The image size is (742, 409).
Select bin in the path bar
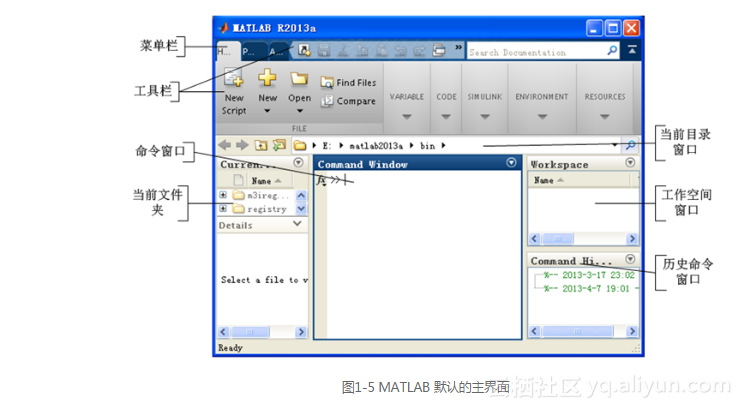[427, 146]
